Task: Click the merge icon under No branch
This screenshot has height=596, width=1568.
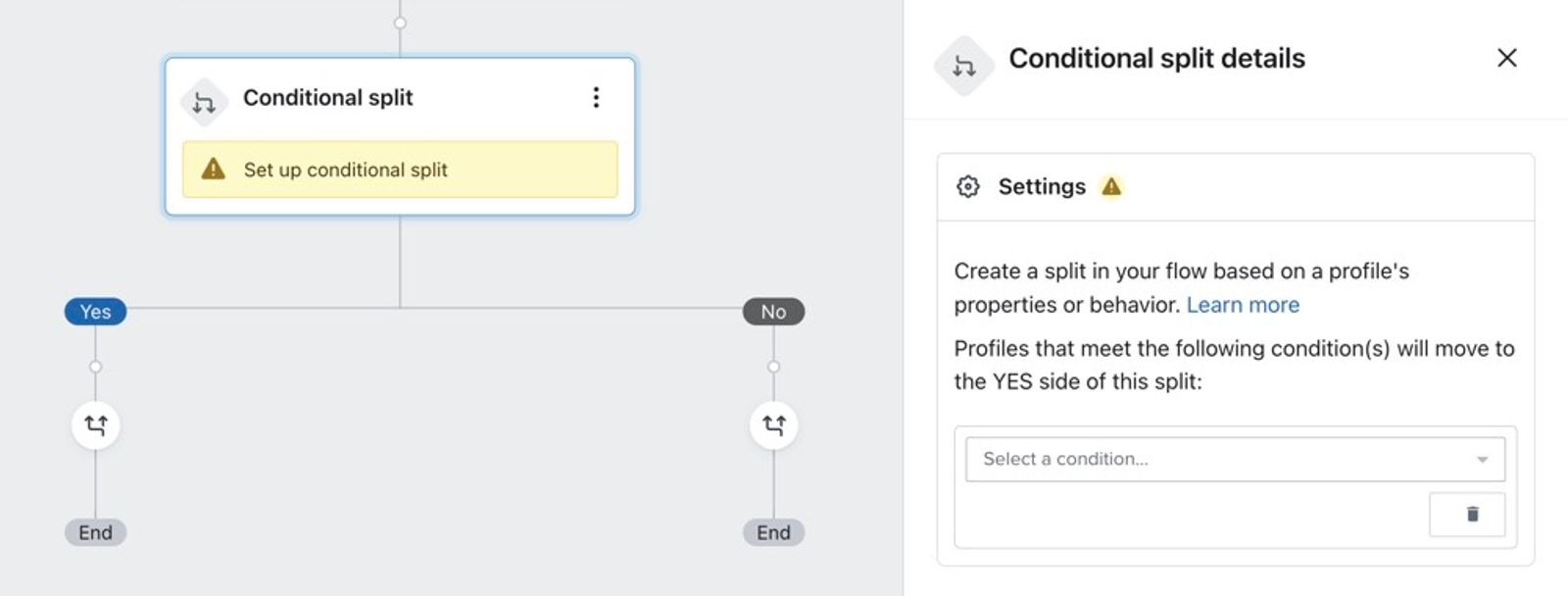Action: pos(774,425)
